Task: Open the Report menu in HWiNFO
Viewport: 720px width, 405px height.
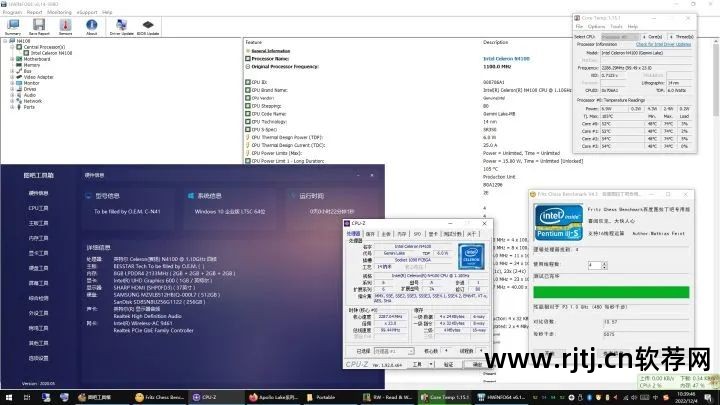Action: (x=34, y=12)
